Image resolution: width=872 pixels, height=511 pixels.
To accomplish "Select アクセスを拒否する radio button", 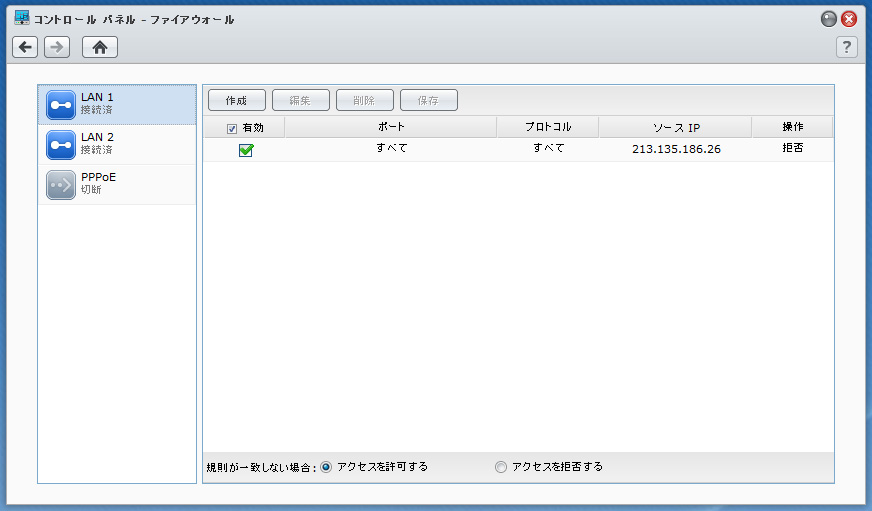I will pos(501,467).
